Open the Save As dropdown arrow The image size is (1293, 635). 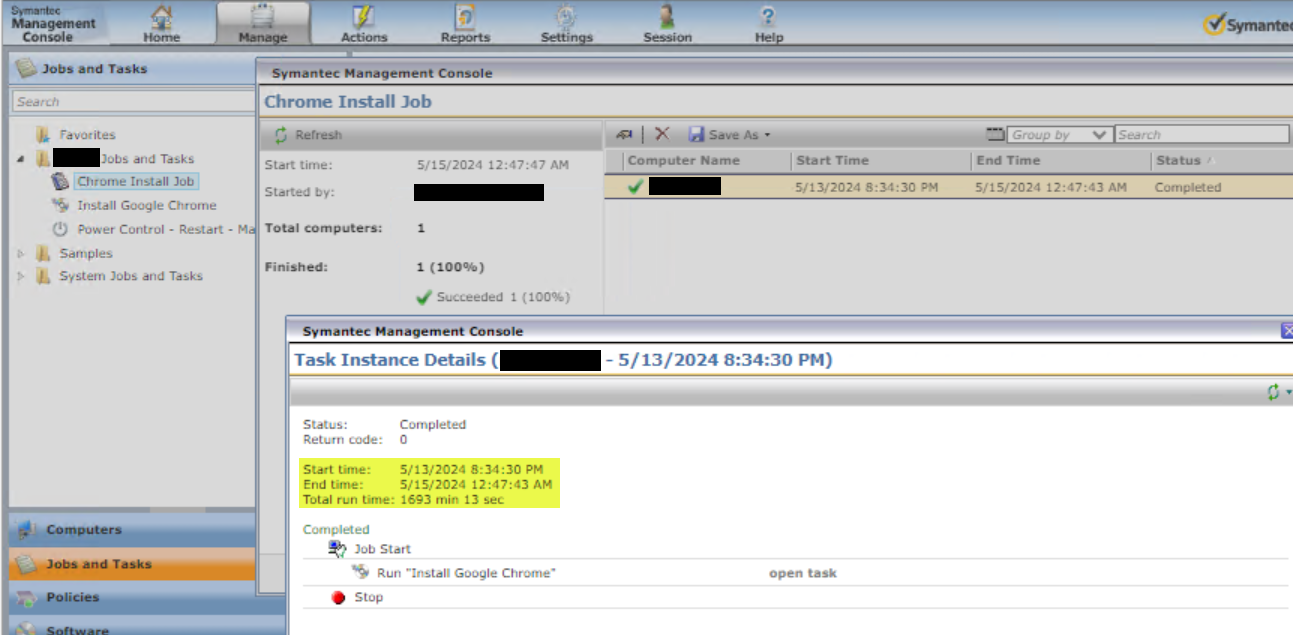coord(767,136)
